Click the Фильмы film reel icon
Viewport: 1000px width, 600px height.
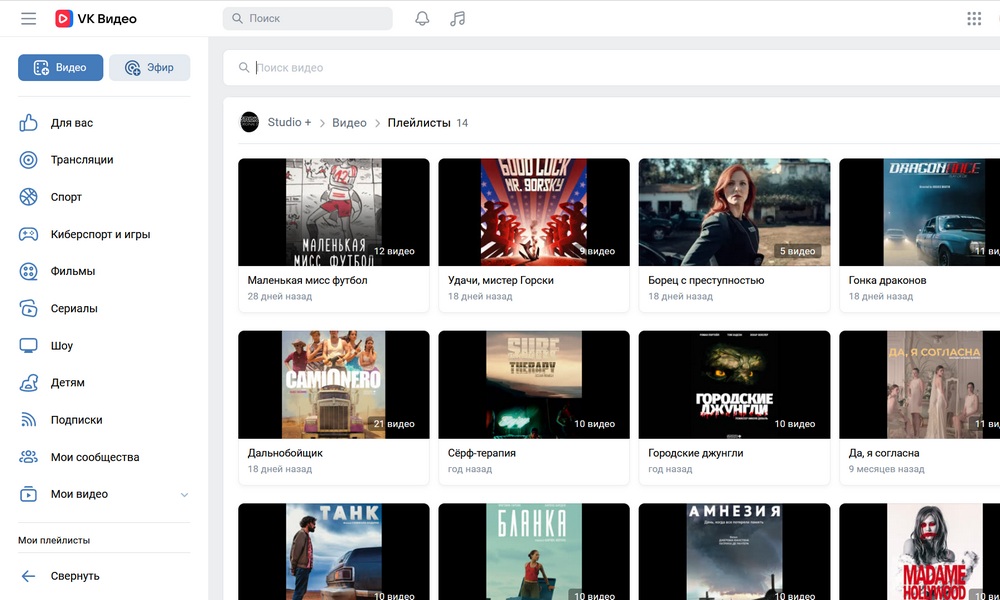click(28, 271)
